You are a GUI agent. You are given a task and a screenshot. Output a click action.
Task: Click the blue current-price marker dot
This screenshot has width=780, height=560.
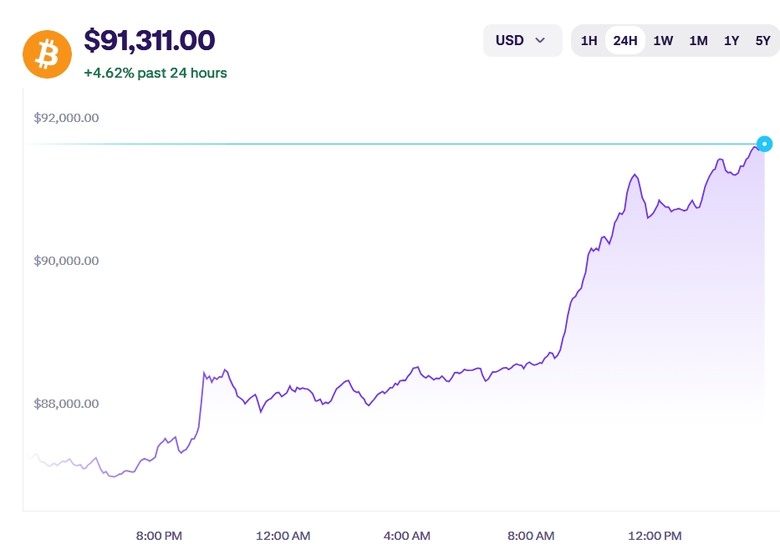click(x=765, y=144)
